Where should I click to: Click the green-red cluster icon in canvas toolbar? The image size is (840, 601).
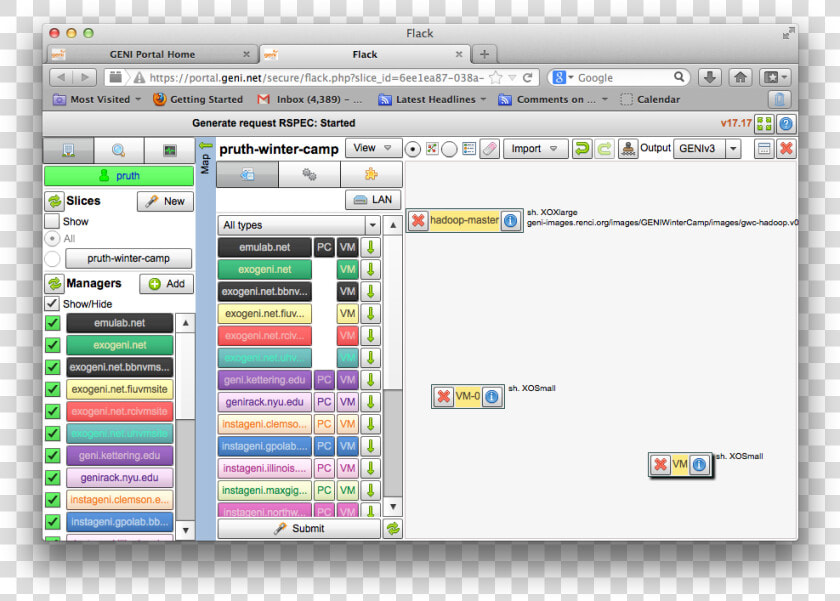(432, 148)
